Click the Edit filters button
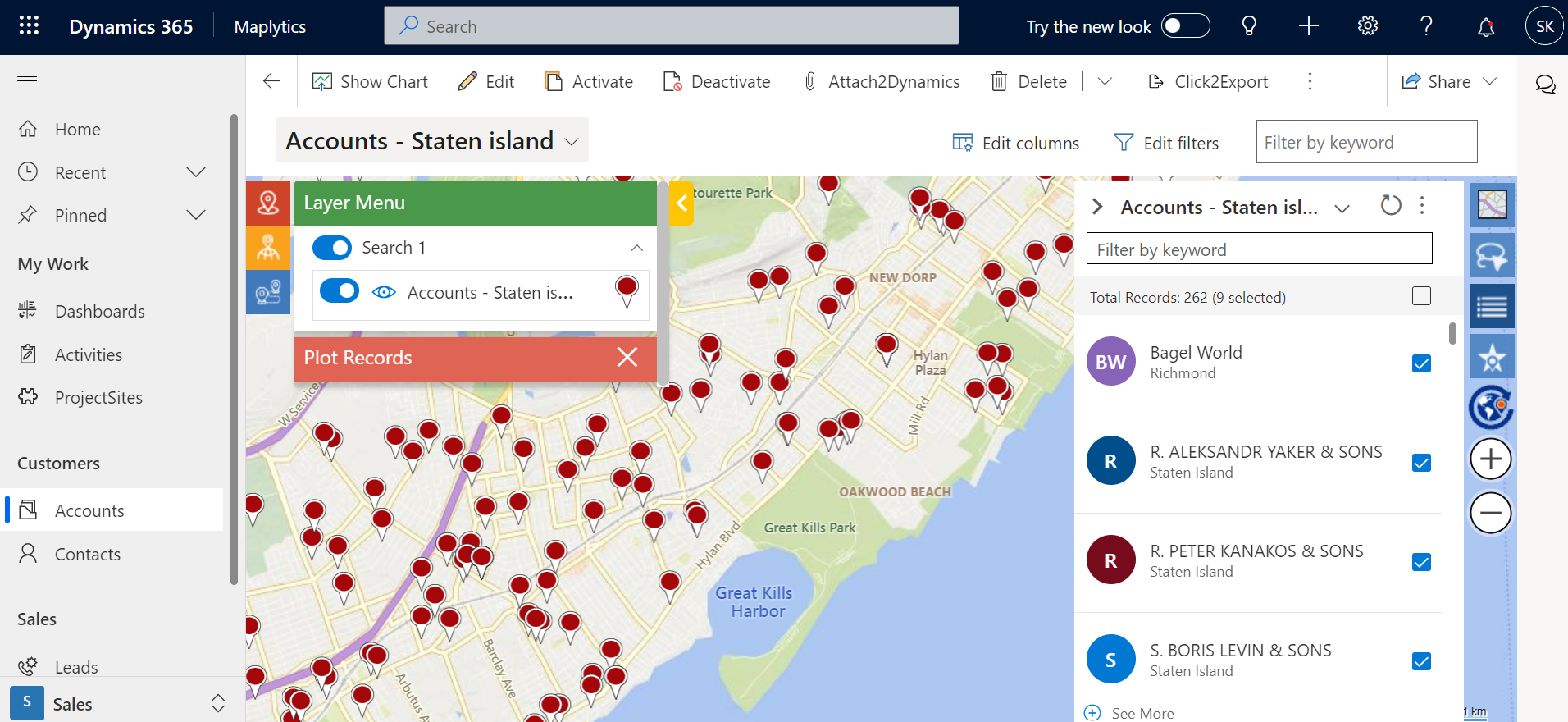1568x722 pixels. tap(1166, 143)
